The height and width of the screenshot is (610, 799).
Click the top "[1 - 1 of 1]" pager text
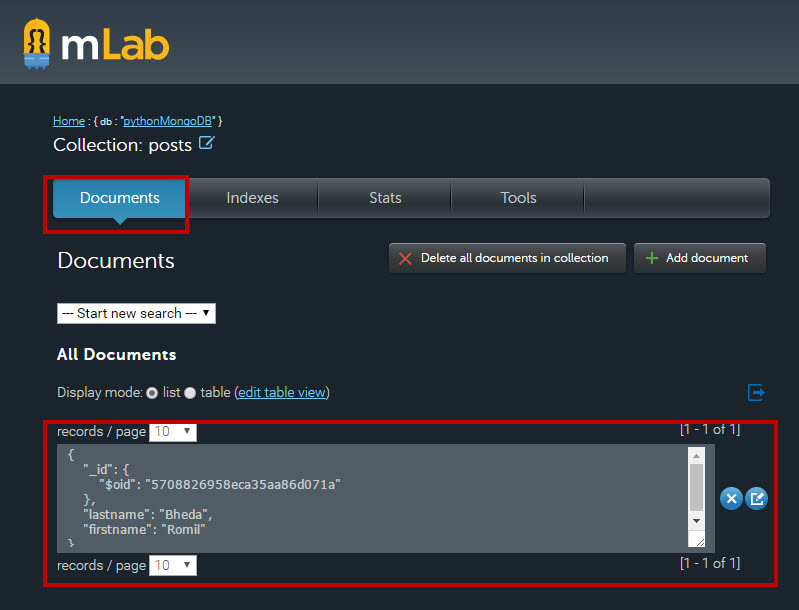(710, 430)
